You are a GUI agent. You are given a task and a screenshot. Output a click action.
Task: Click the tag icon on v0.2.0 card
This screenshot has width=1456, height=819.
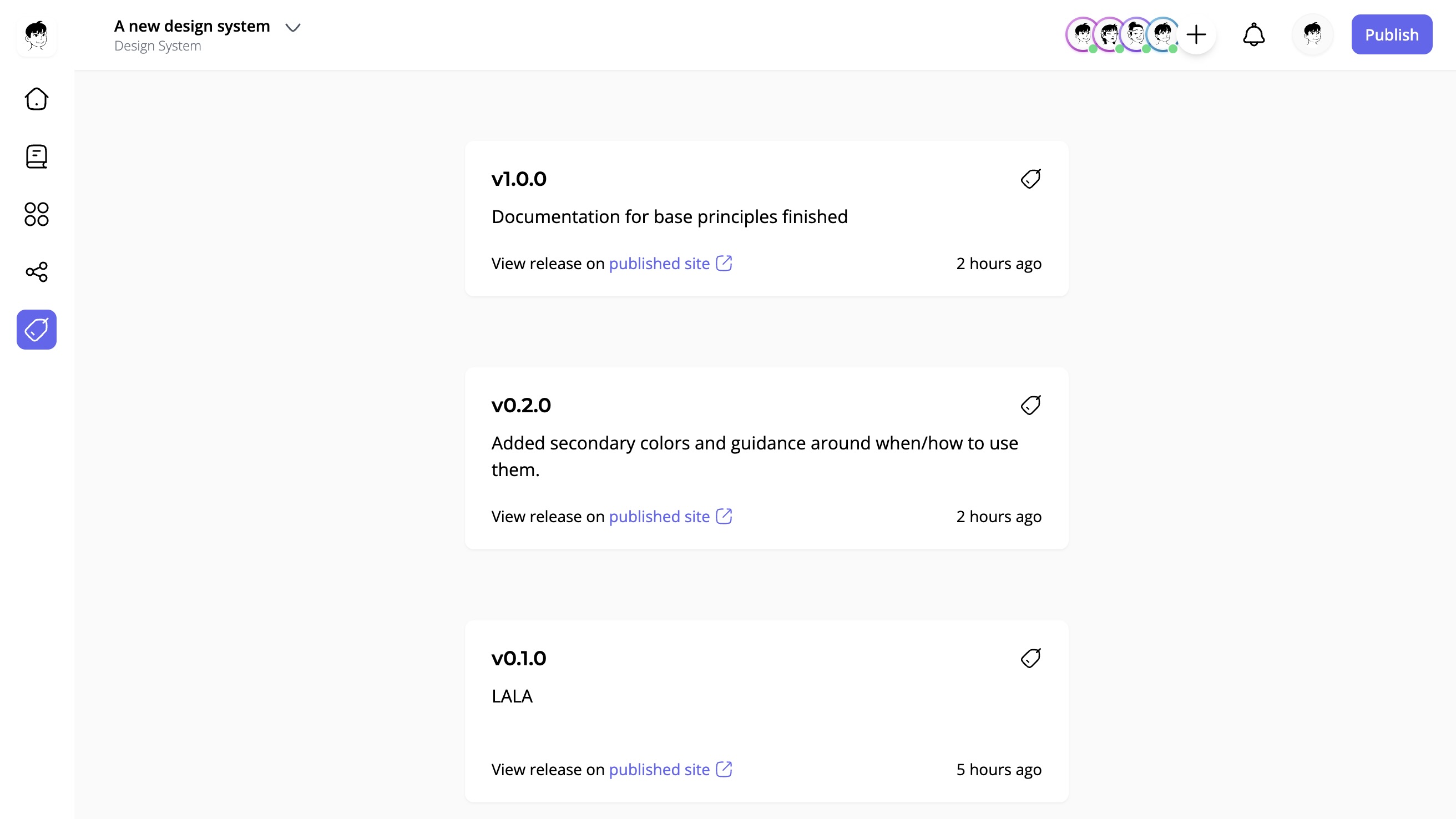(1030, 405)
